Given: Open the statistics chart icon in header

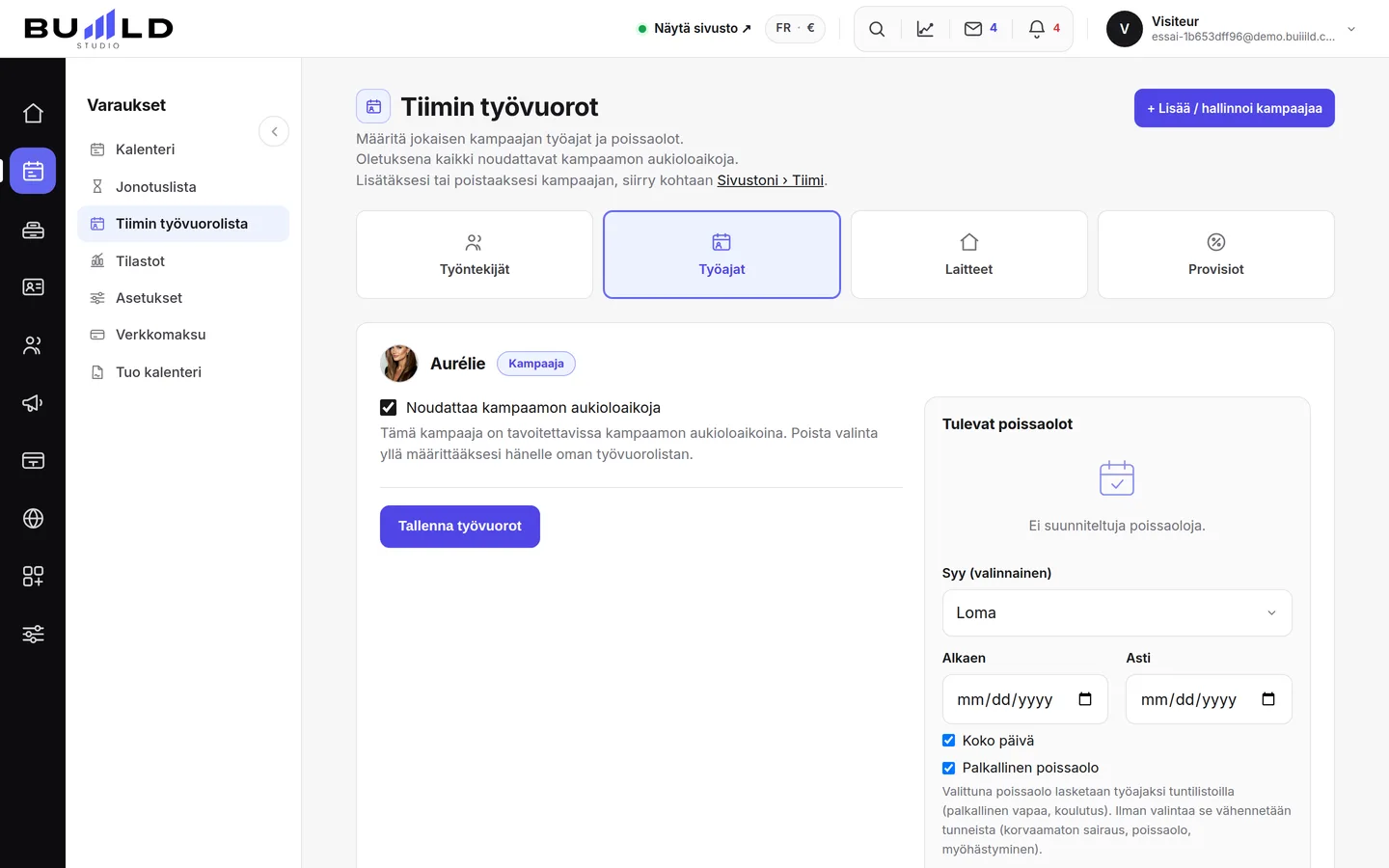Looking at the screenshot, I should (x=925, y=29).
